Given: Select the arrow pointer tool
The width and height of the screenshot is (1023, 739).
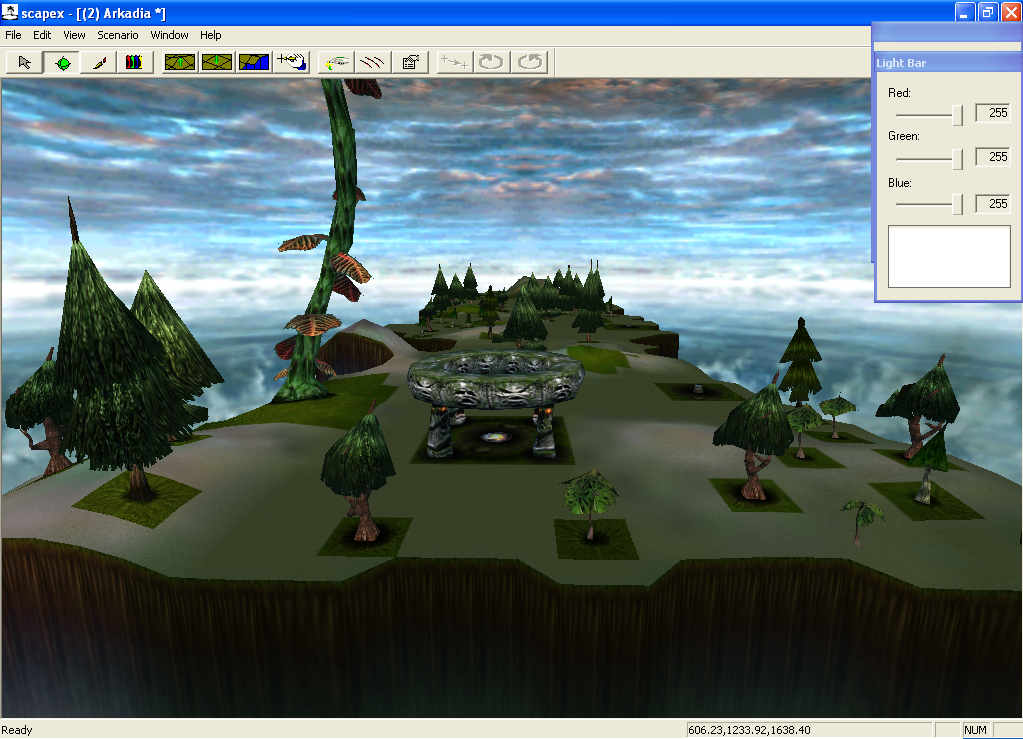Looking at the screenshot, I should (25, 63).
